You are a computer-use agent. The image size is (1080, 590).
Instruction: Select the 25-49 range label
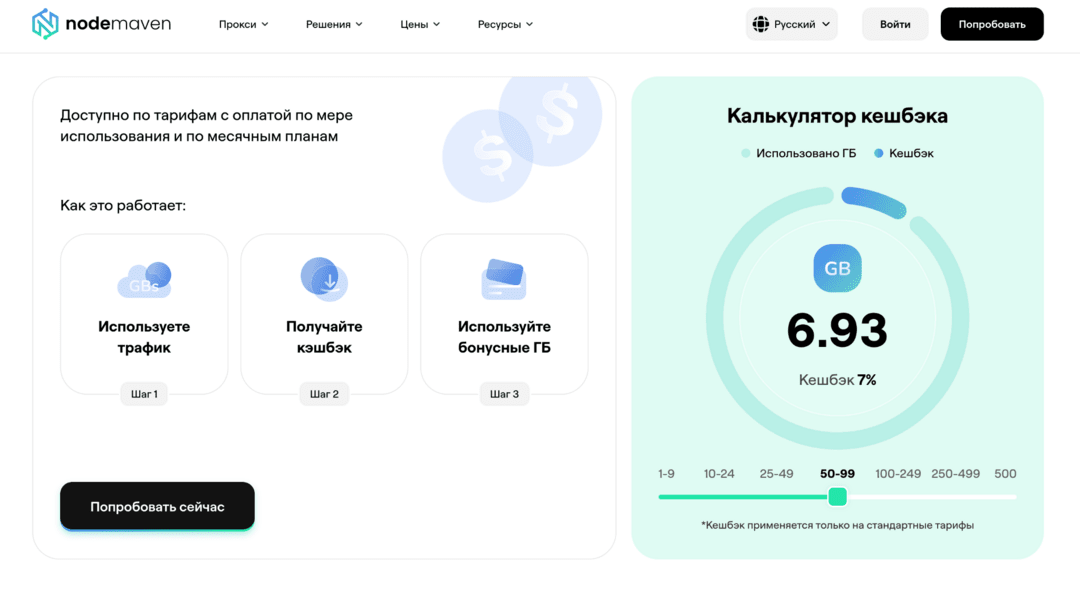[x=776, y=474]
